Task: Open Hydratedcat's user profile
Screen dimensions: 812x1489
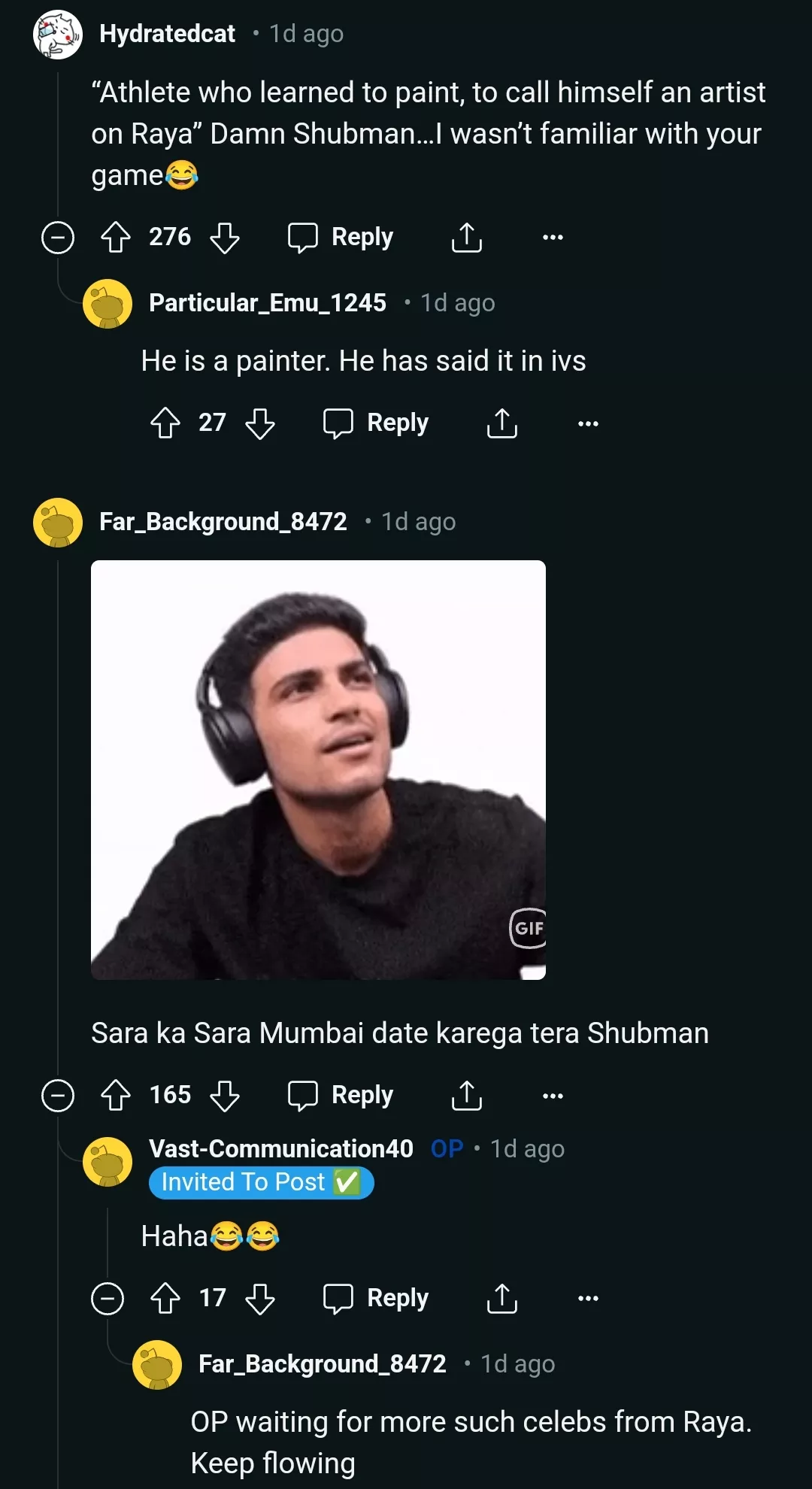Action: 167,34
